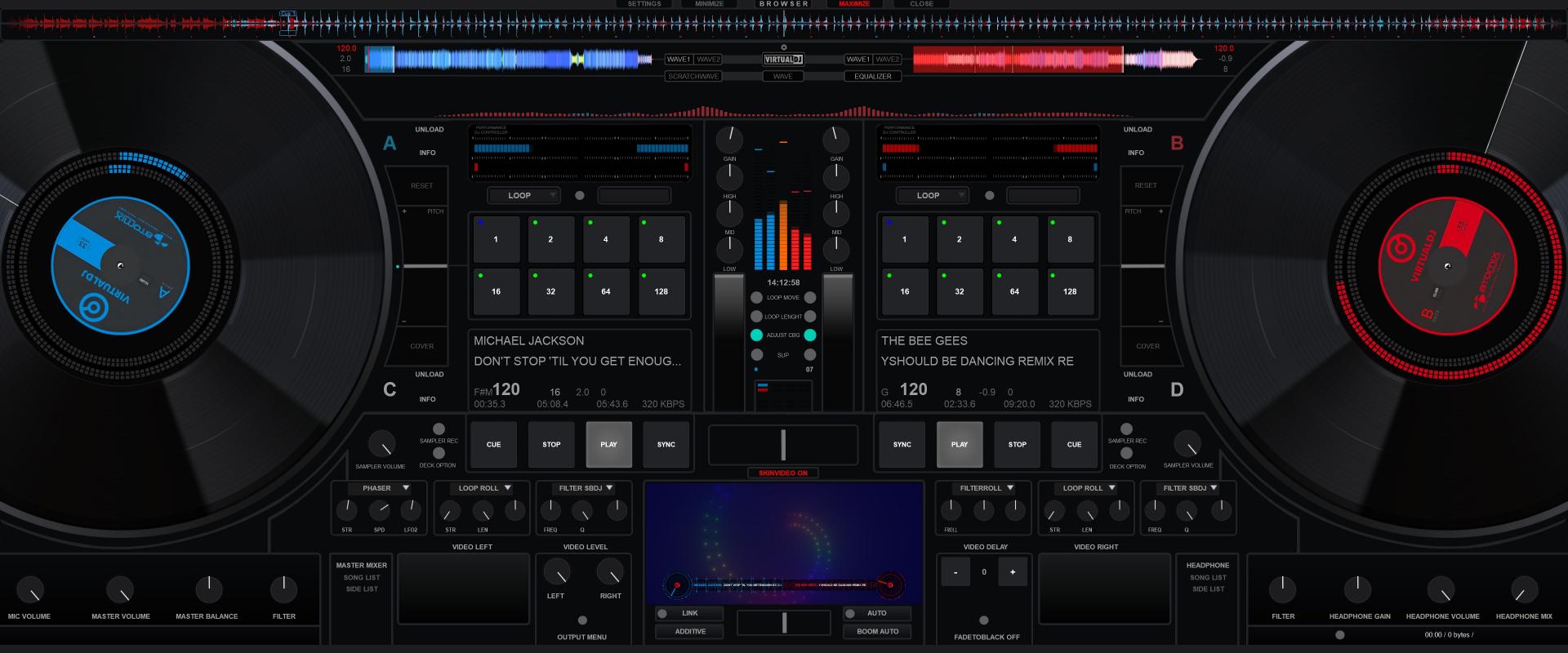Click deck B SYNC button
Screen dimensions: 1568x653
point(902,444)
